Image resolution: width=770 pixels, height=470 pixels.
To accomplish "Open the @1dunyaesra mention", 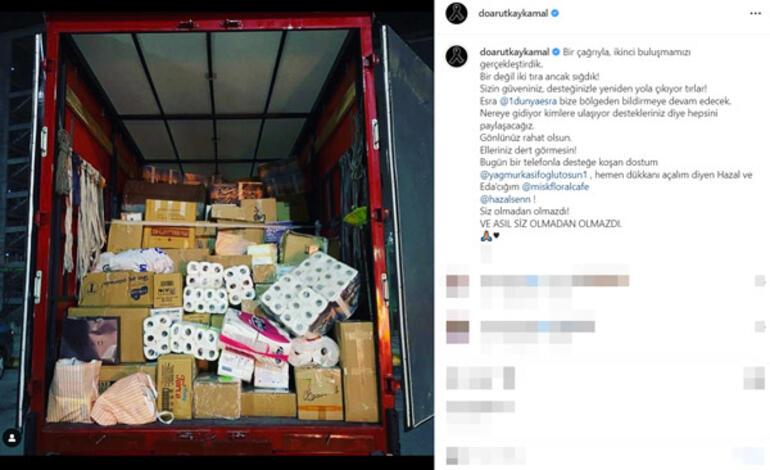I will (528, 101).
